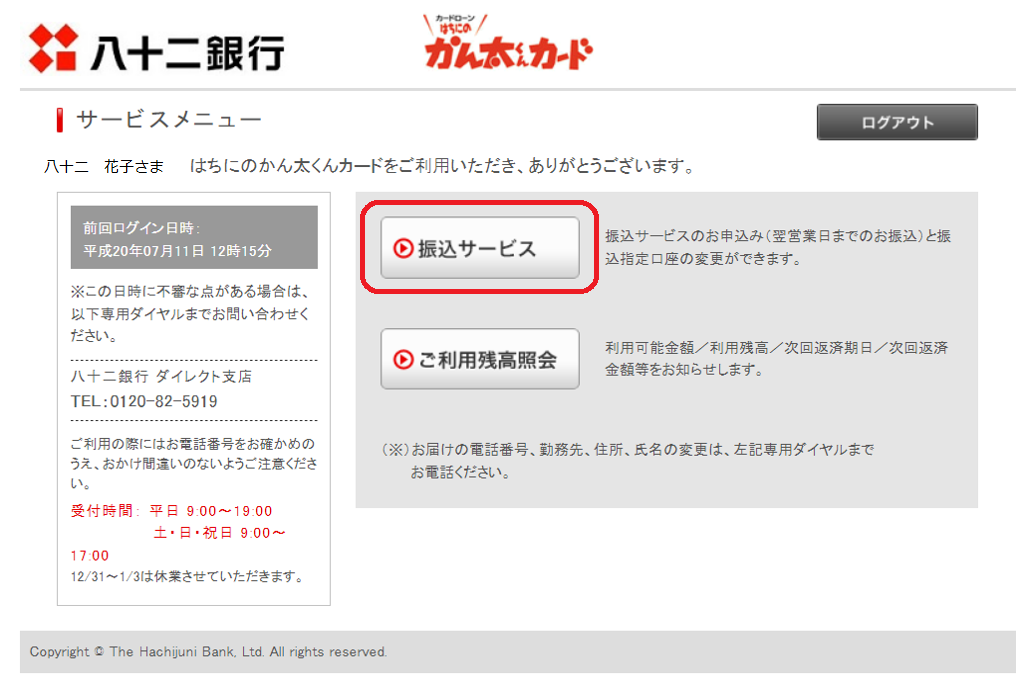
Task: Click the ご利用の際にはお電話番号 caution text
Action: [194, 463]
